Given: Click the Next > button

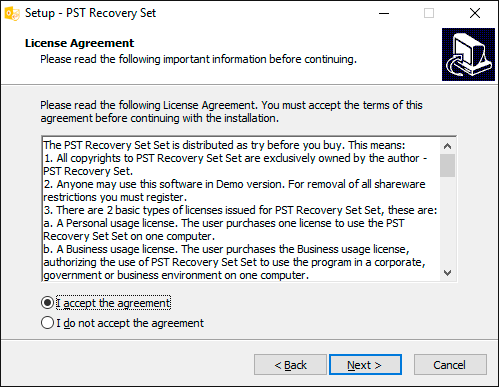Looking at the screenshot, I should coord(365,365).
